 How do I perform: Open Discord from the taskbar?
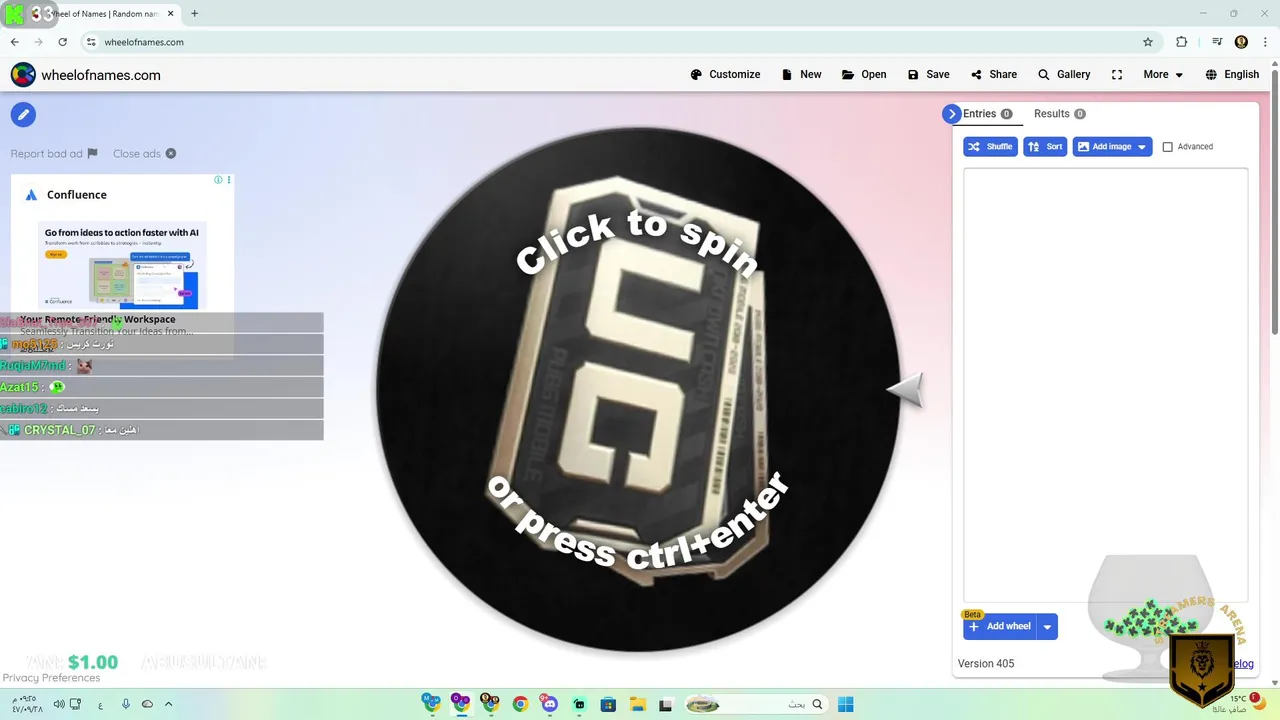tap(549, 704)
